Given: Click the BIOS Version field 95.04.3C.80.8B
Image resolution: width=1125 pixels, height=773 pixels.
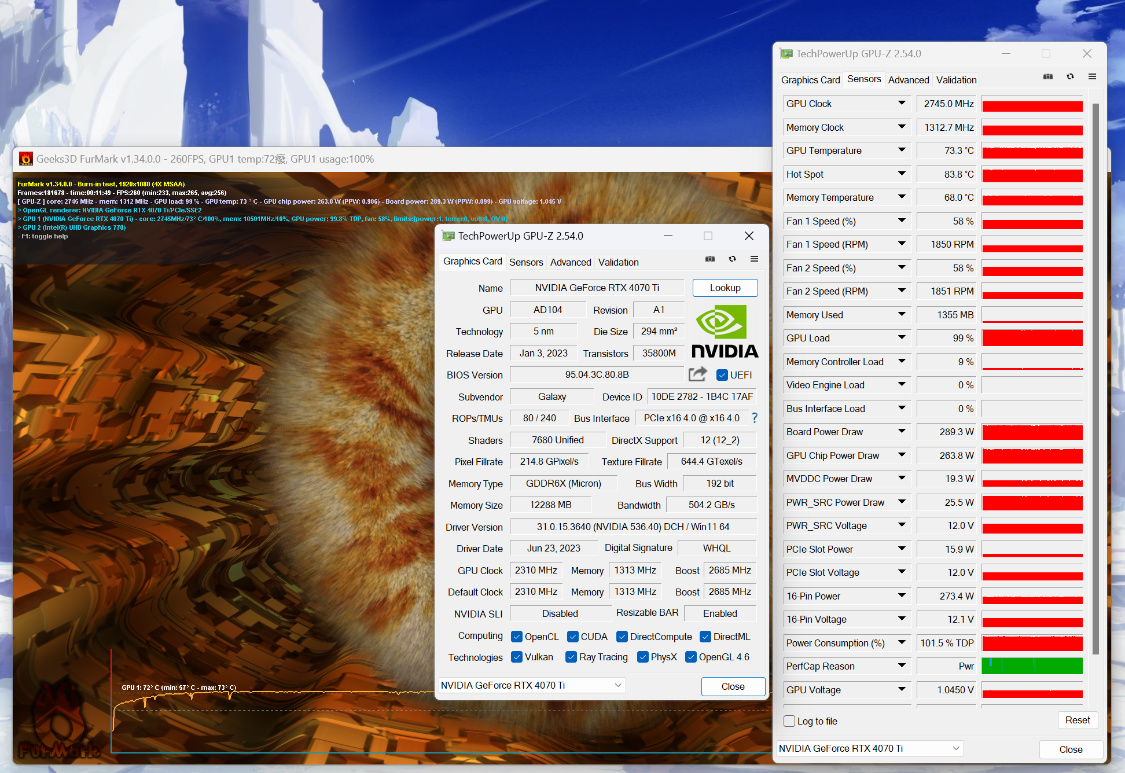Looking at the screenshot, I should [x=597, y=375].
